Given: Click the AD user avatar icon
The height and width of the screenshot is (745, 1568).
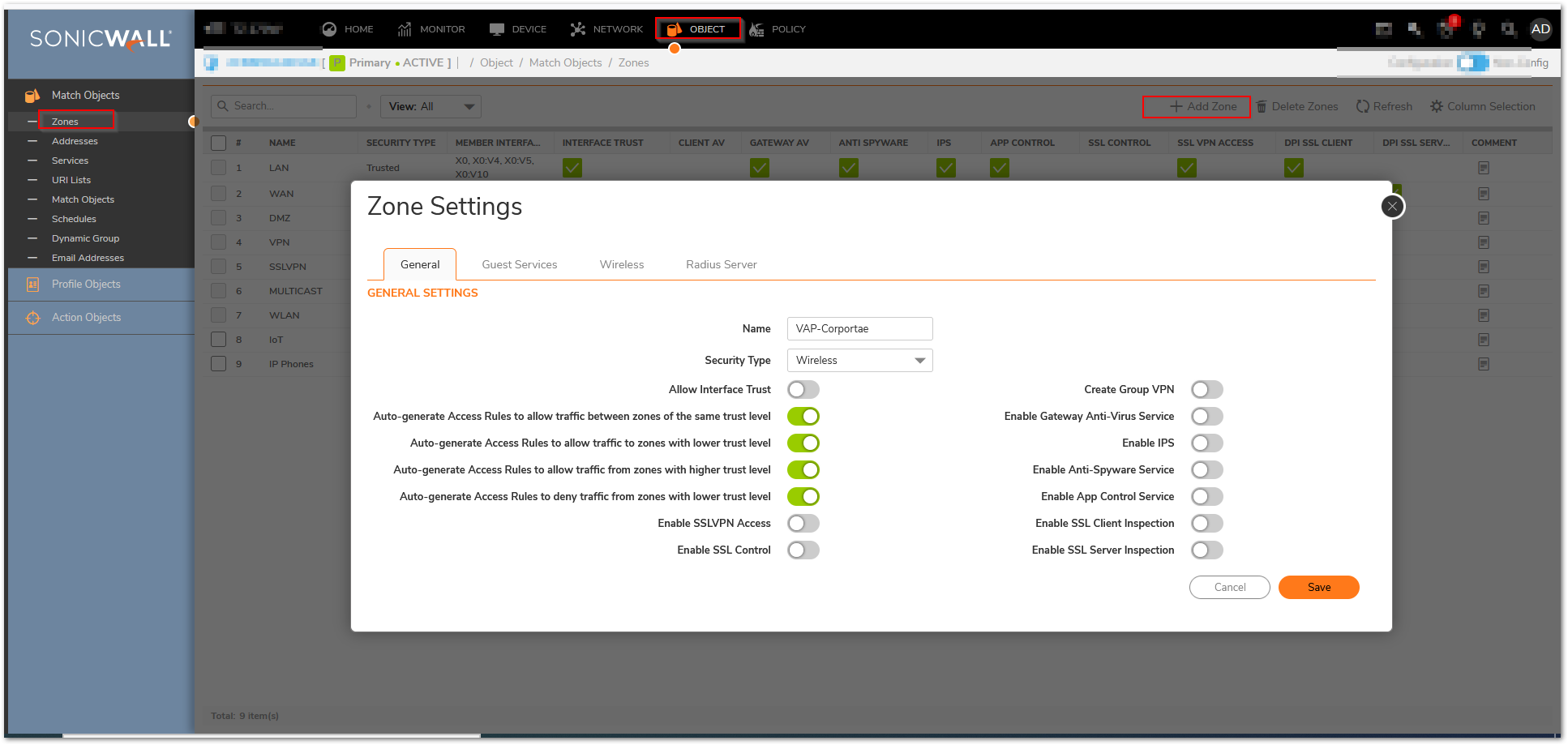Looking at the screenshot, I should pos(1540,29).
